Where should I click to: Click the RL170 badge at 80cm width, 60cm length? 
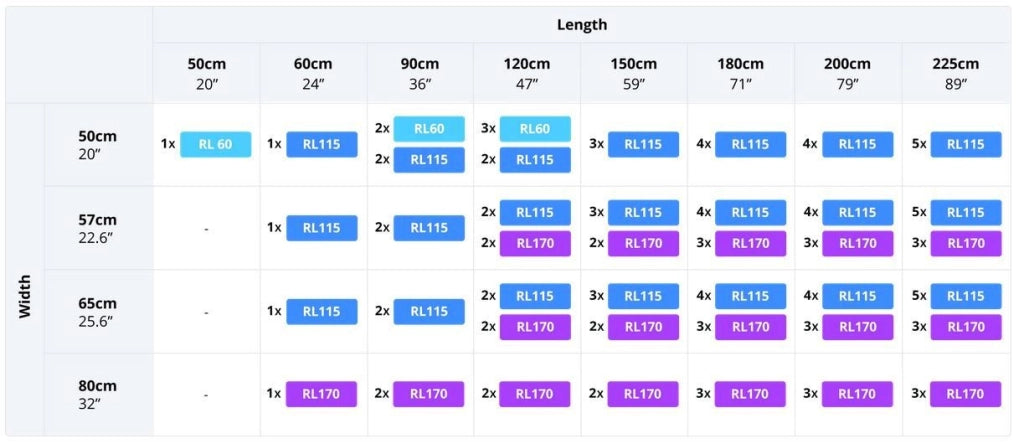point(321,394)
